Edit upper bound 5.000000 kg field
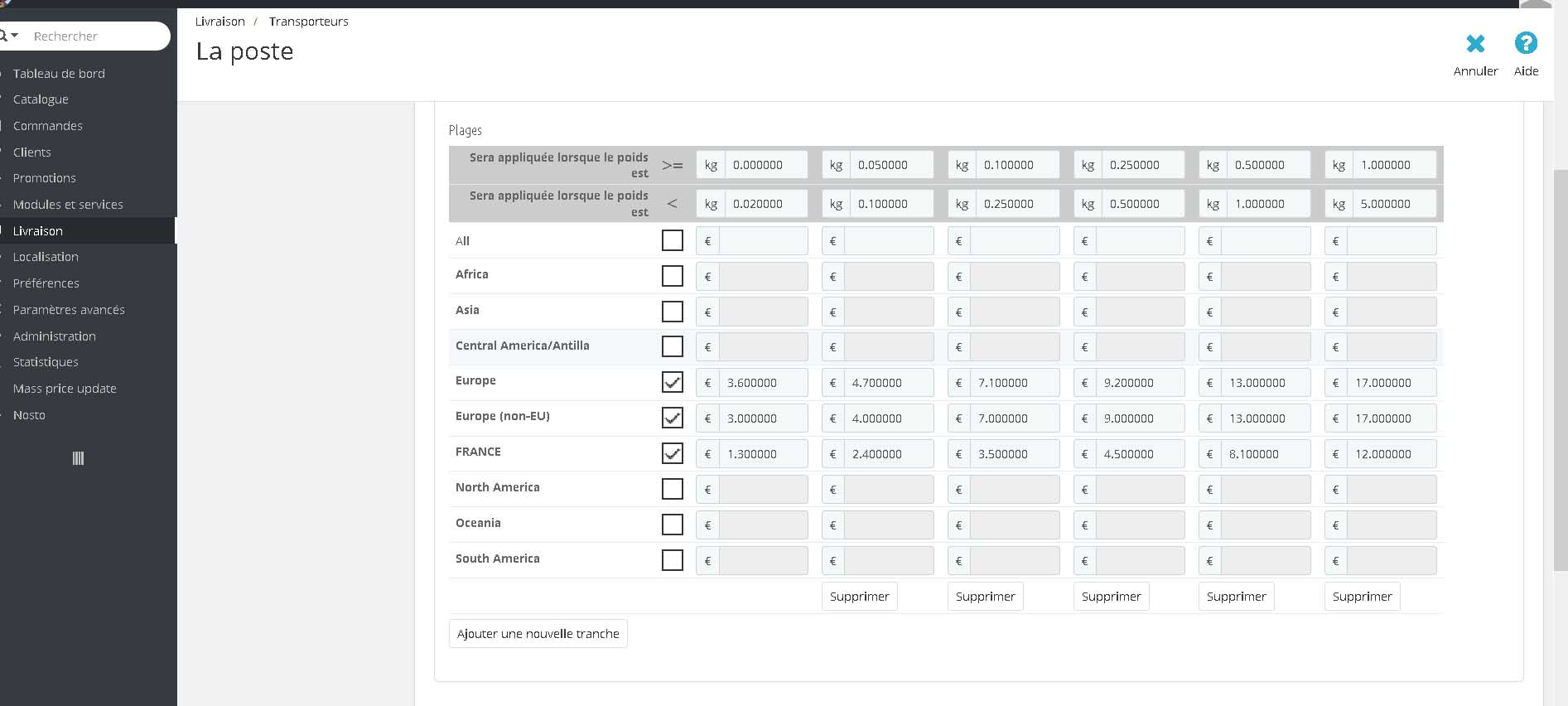 click(1395, 204)
